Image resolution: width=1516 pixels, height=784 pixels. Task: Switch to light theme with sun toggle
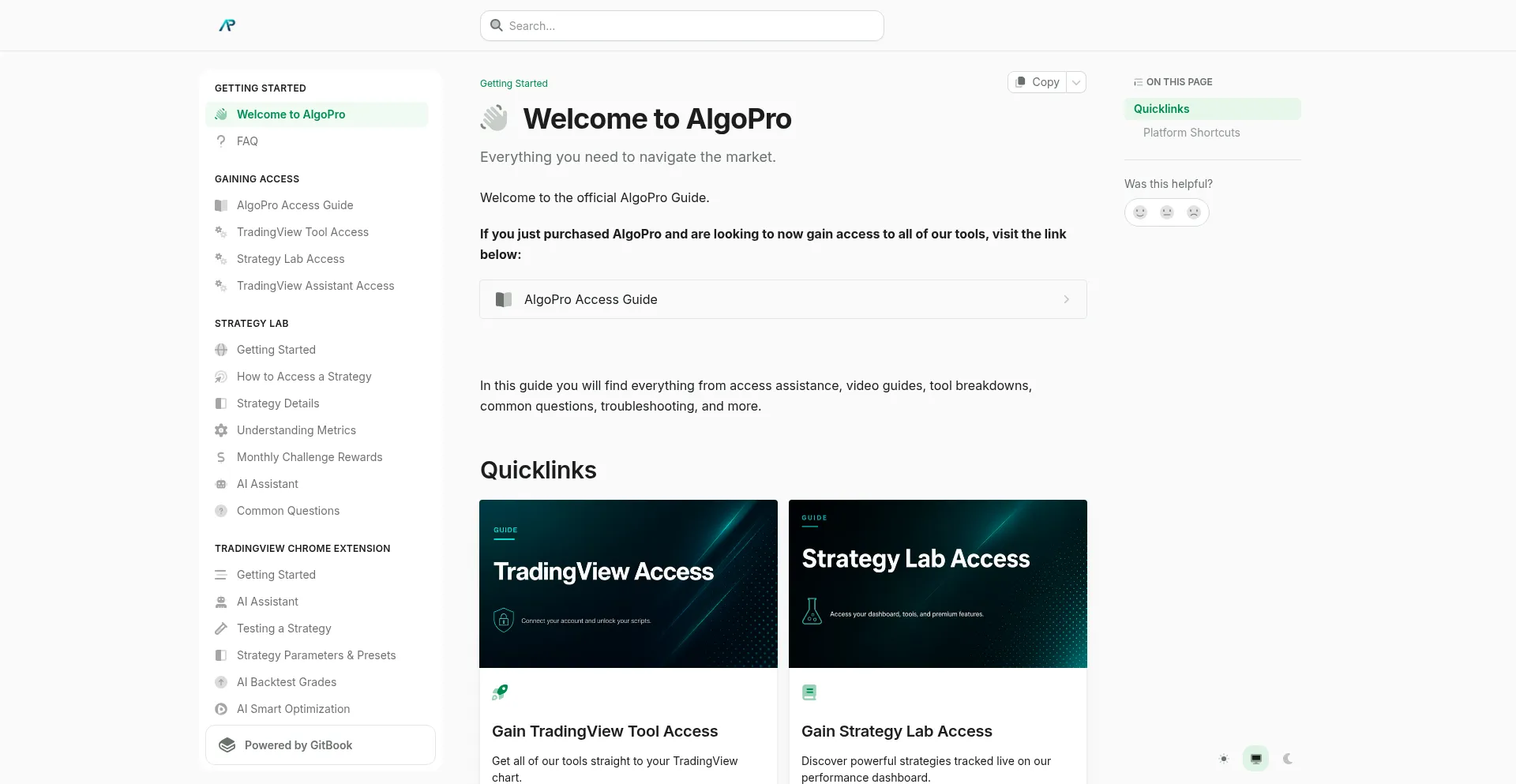click(x=1224, y=759)
